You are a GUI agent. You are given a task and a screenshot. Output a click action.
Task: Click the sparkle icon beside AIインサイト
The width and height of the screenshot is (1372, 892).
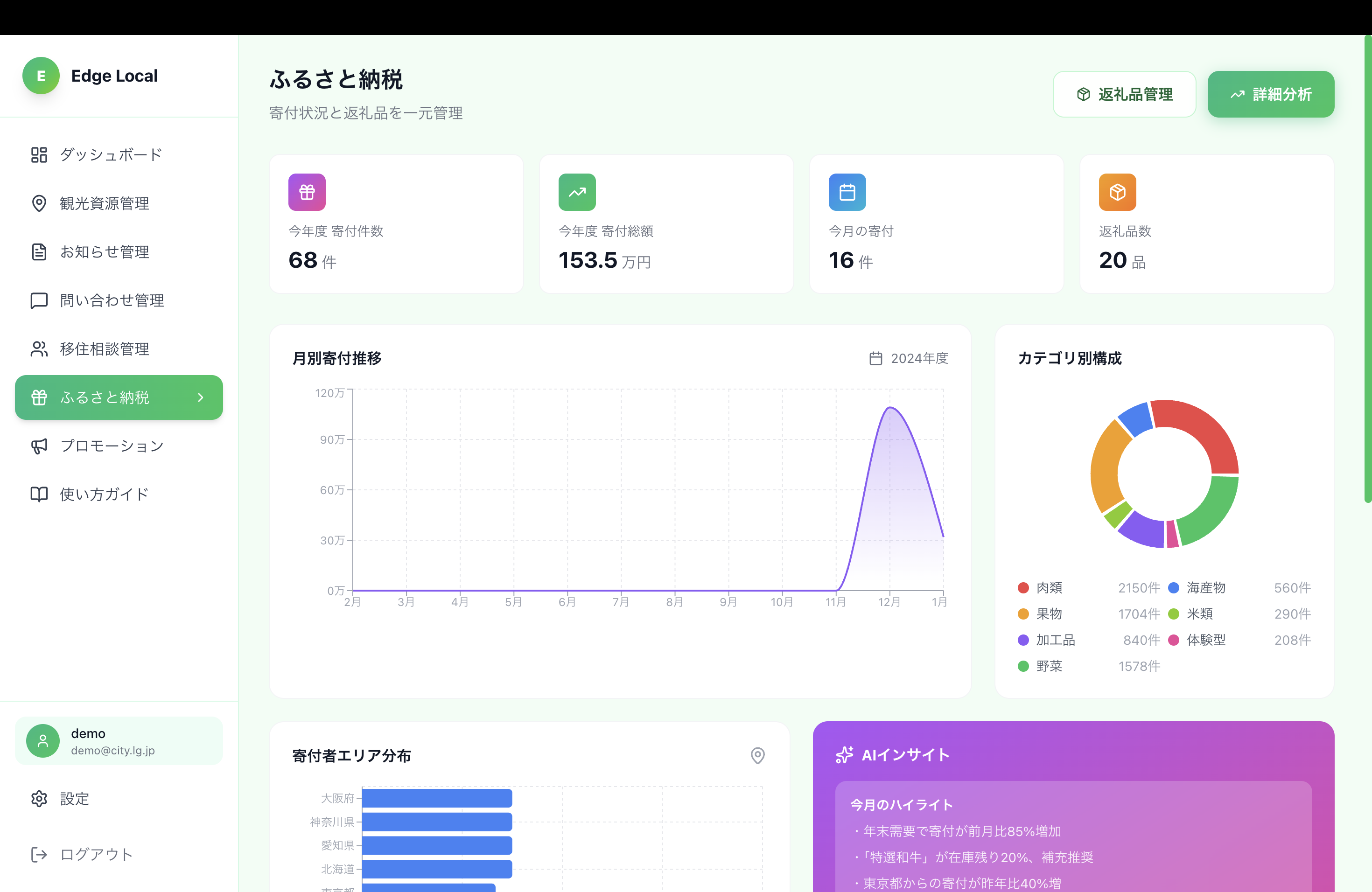(x=845, y=755)
